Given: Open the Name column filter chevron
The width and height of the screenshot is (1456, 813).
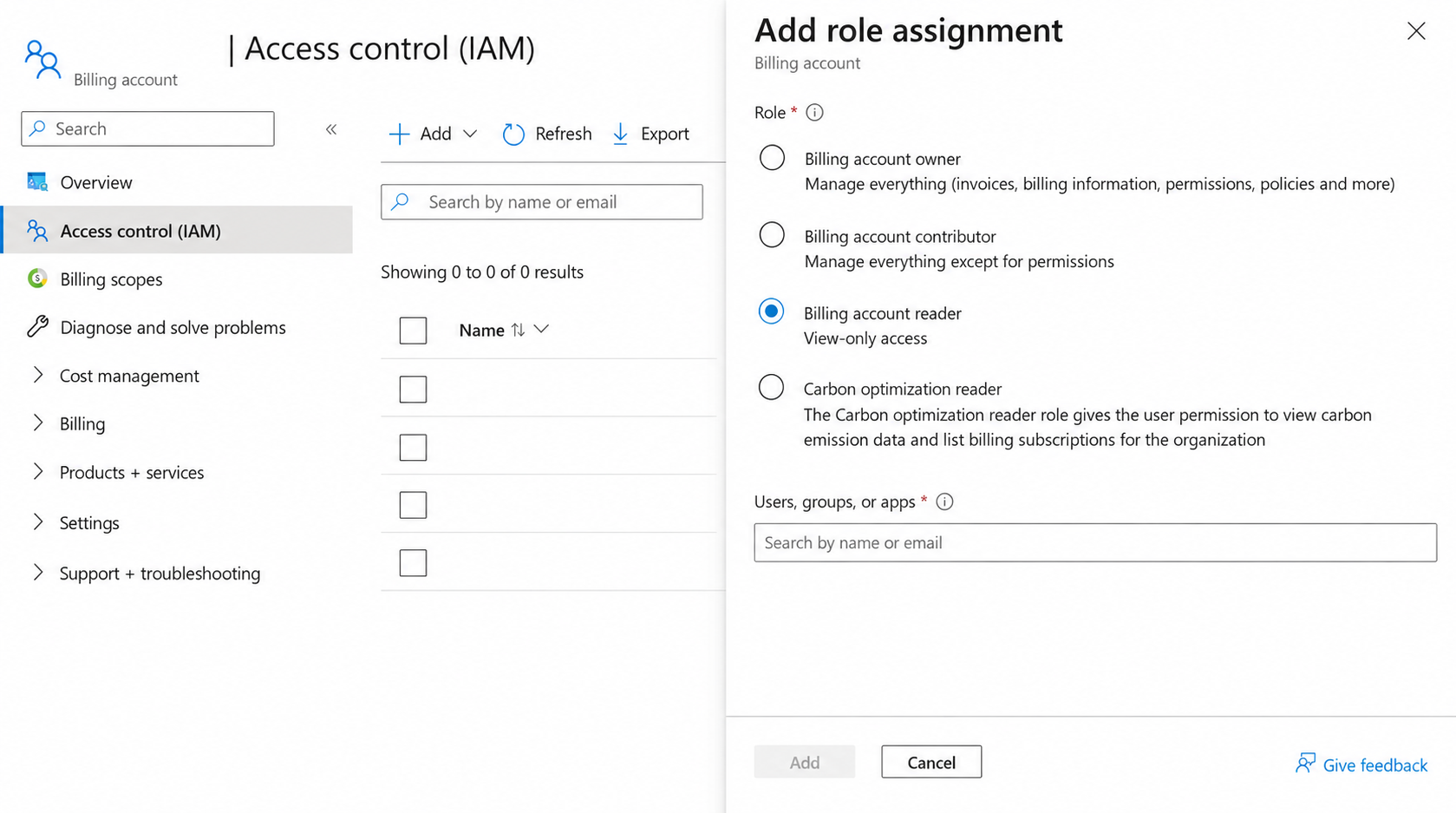Looking at the screenshot, I should pos(541,329).
